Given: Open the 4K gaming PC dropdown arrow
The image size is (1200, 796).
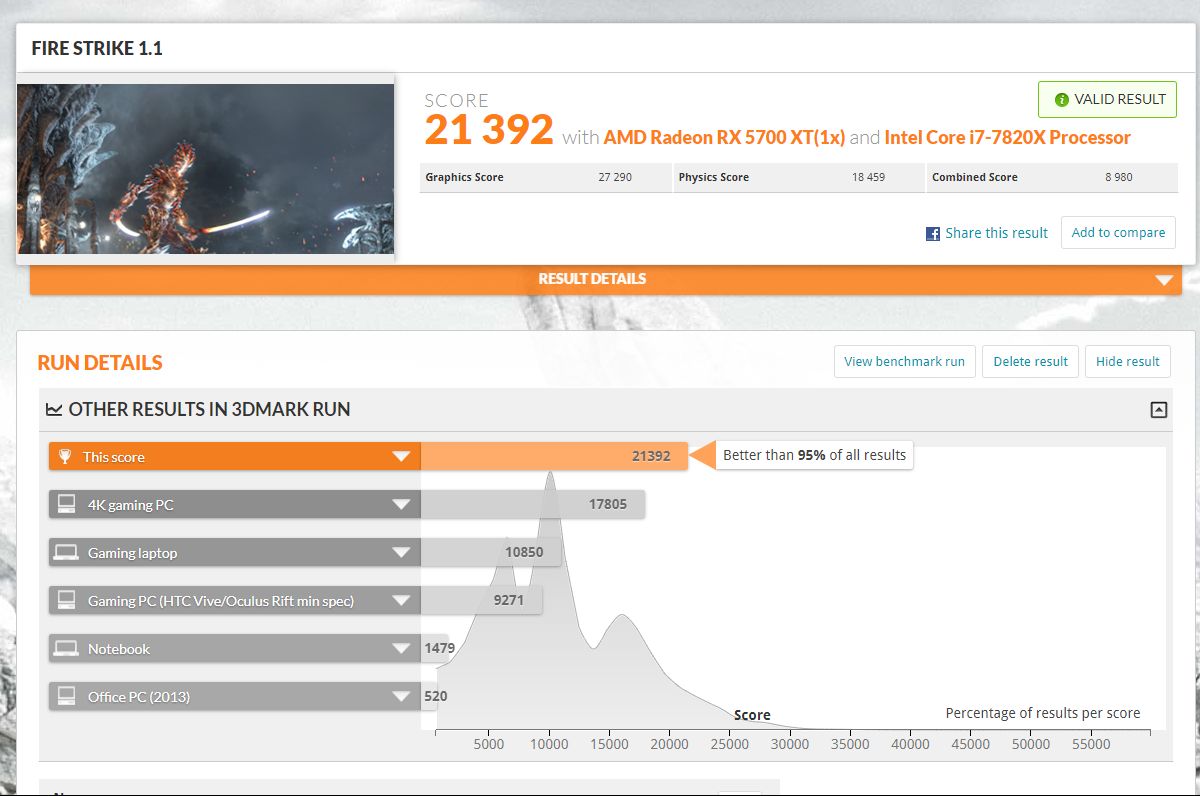Looking at the screenshot, I should [x=401, y=505].
